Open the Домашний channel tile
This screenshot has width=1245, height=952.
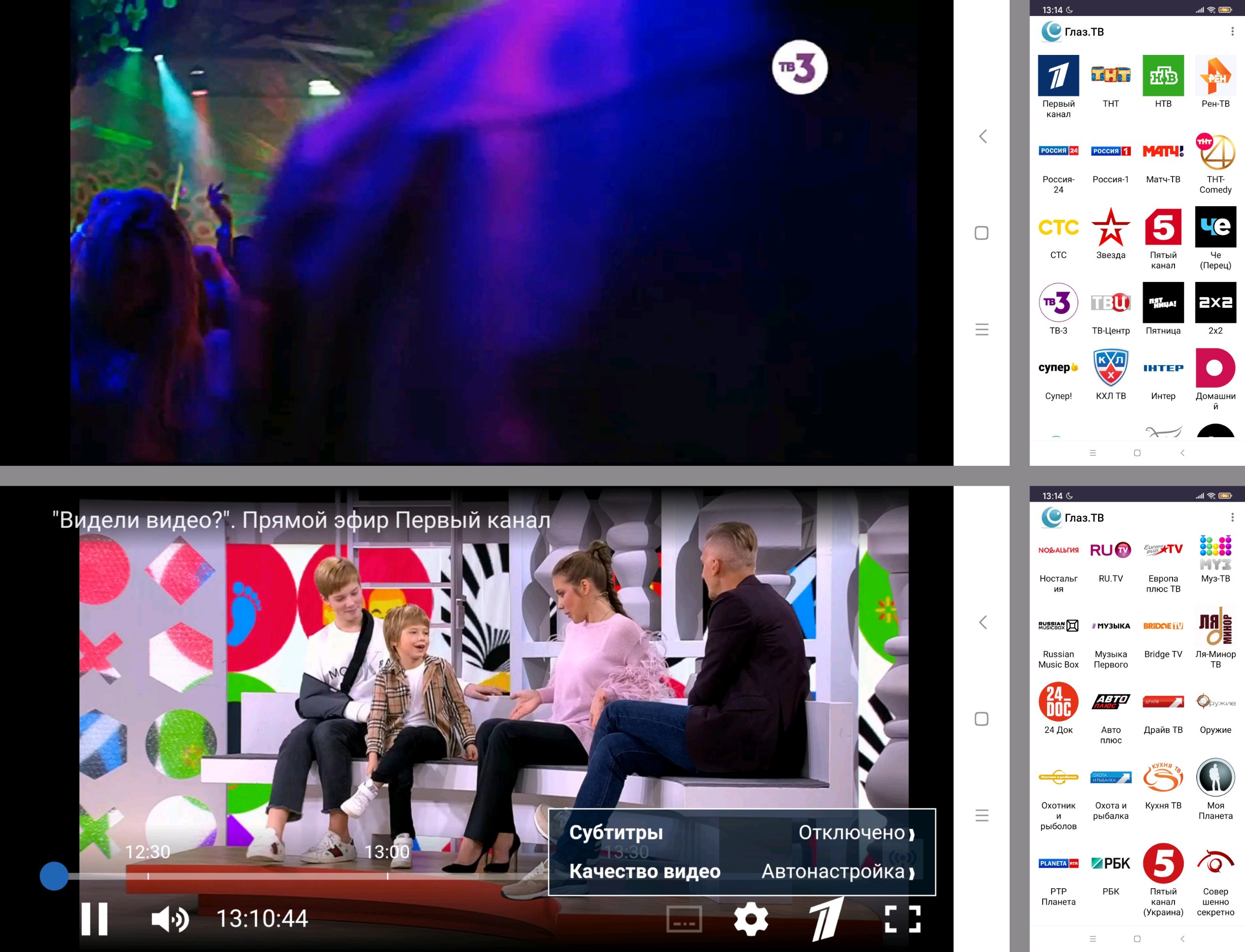click(1215, 379)
